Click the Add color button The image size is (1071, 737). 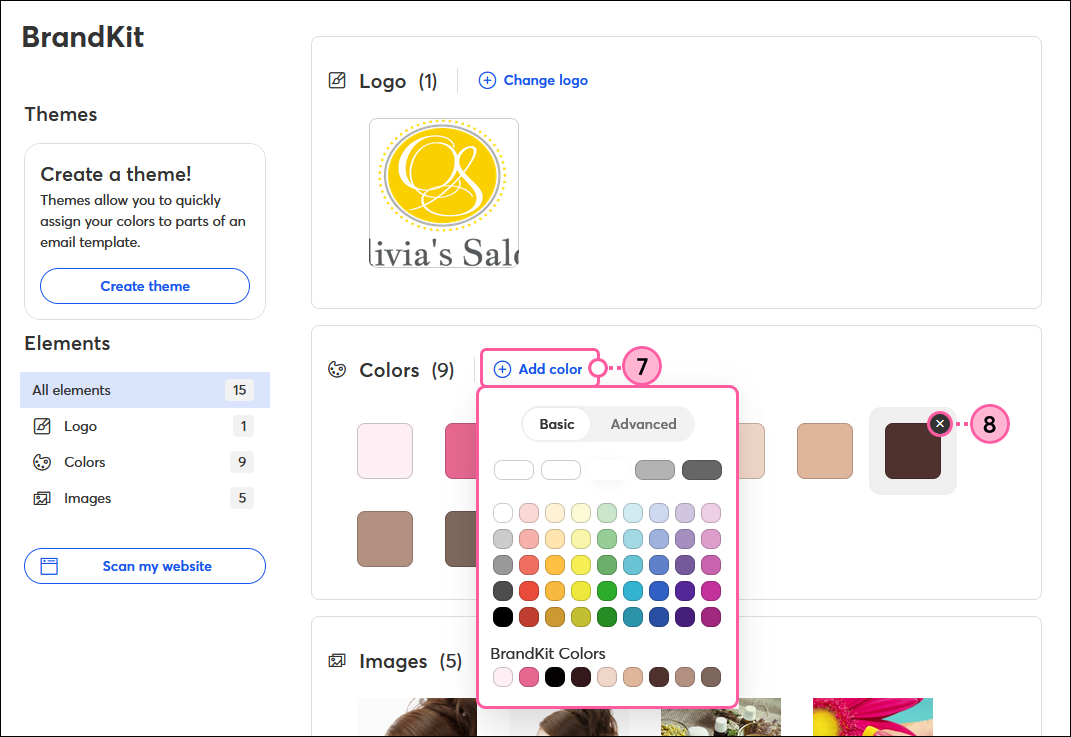point(539,369)
